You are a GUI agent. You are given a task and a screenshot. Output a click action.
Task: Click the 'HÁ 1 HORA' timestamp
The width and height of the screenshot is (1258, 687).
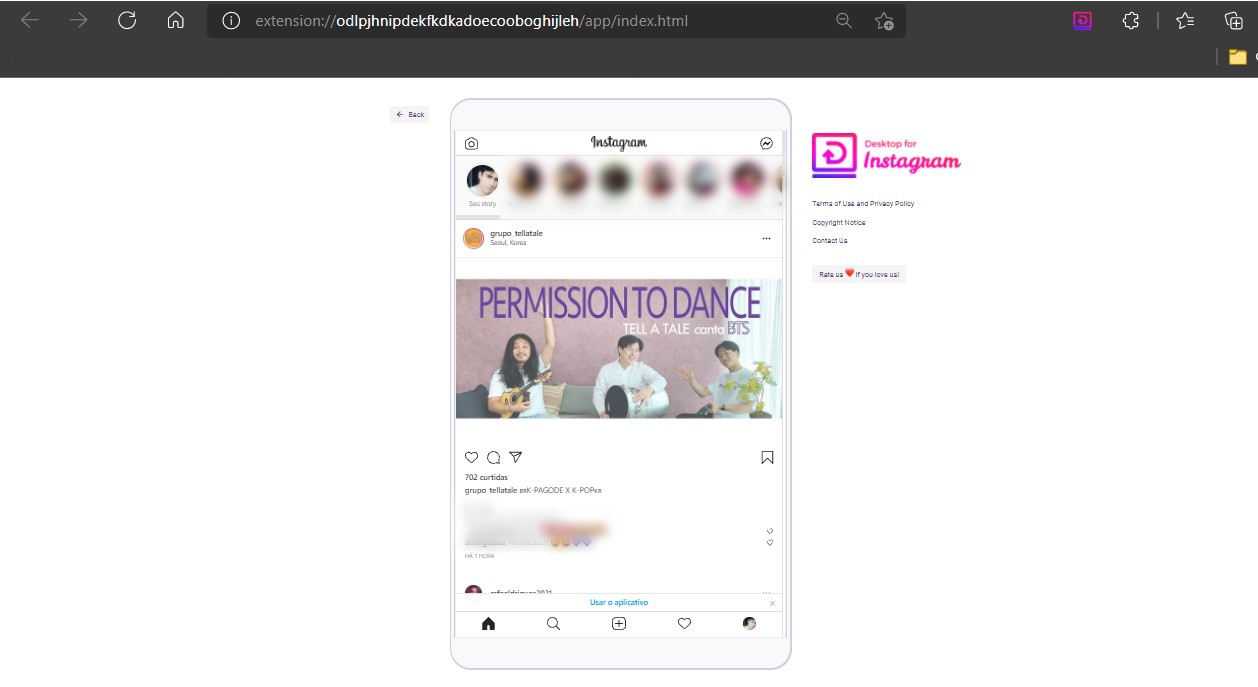(x=480, y=556)
